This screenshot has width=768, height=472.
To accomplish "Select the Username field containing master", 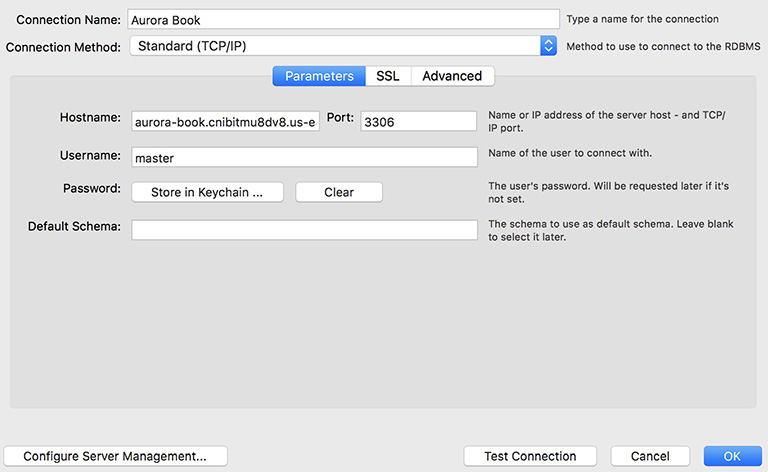I will tap(304, 157).
